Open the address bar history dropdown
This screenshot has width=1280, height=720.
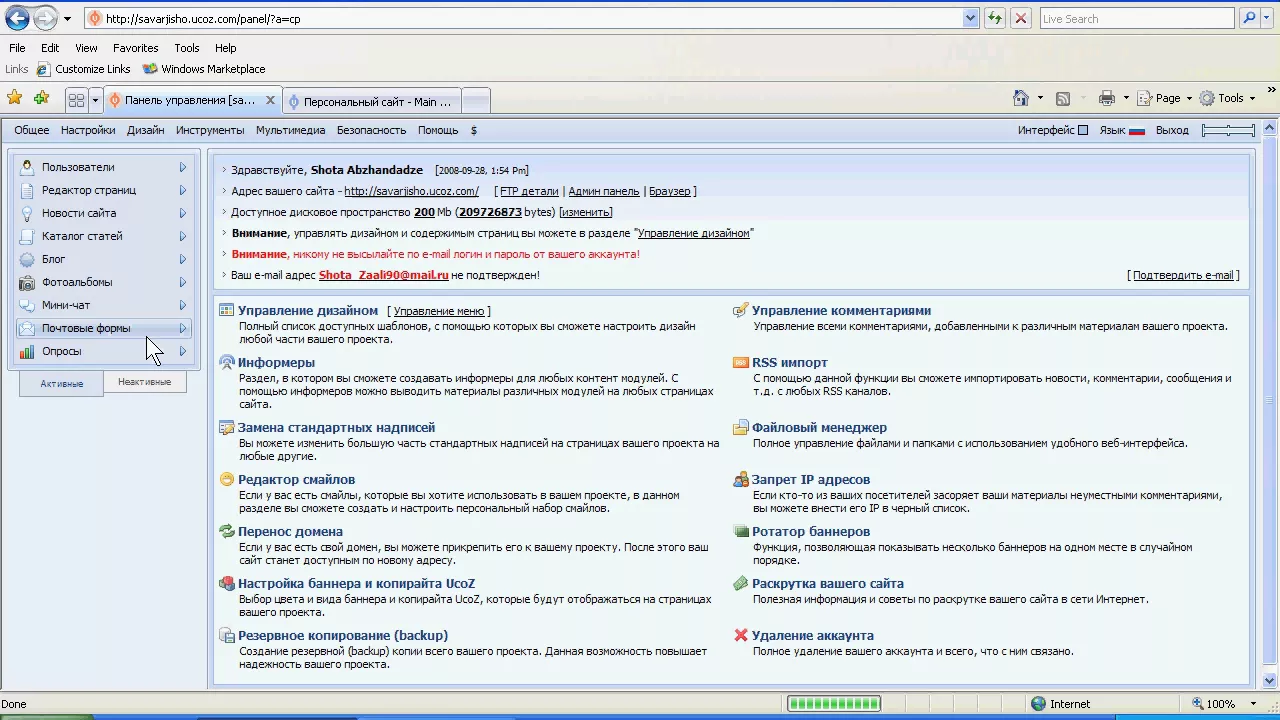tap(970, 18)
